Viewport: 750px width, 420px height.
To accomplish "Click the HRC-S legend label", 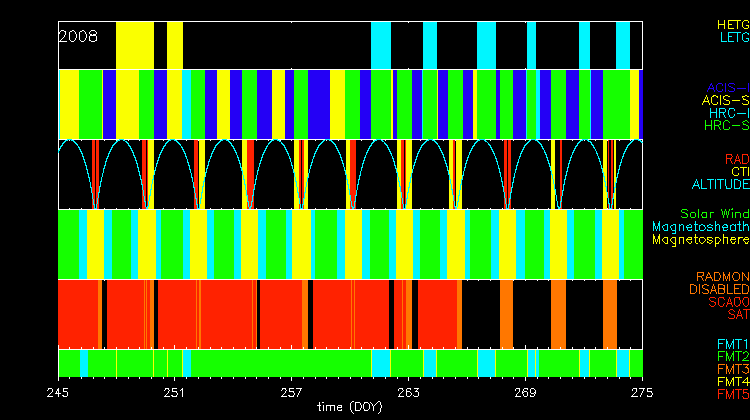I will point(726,126).
